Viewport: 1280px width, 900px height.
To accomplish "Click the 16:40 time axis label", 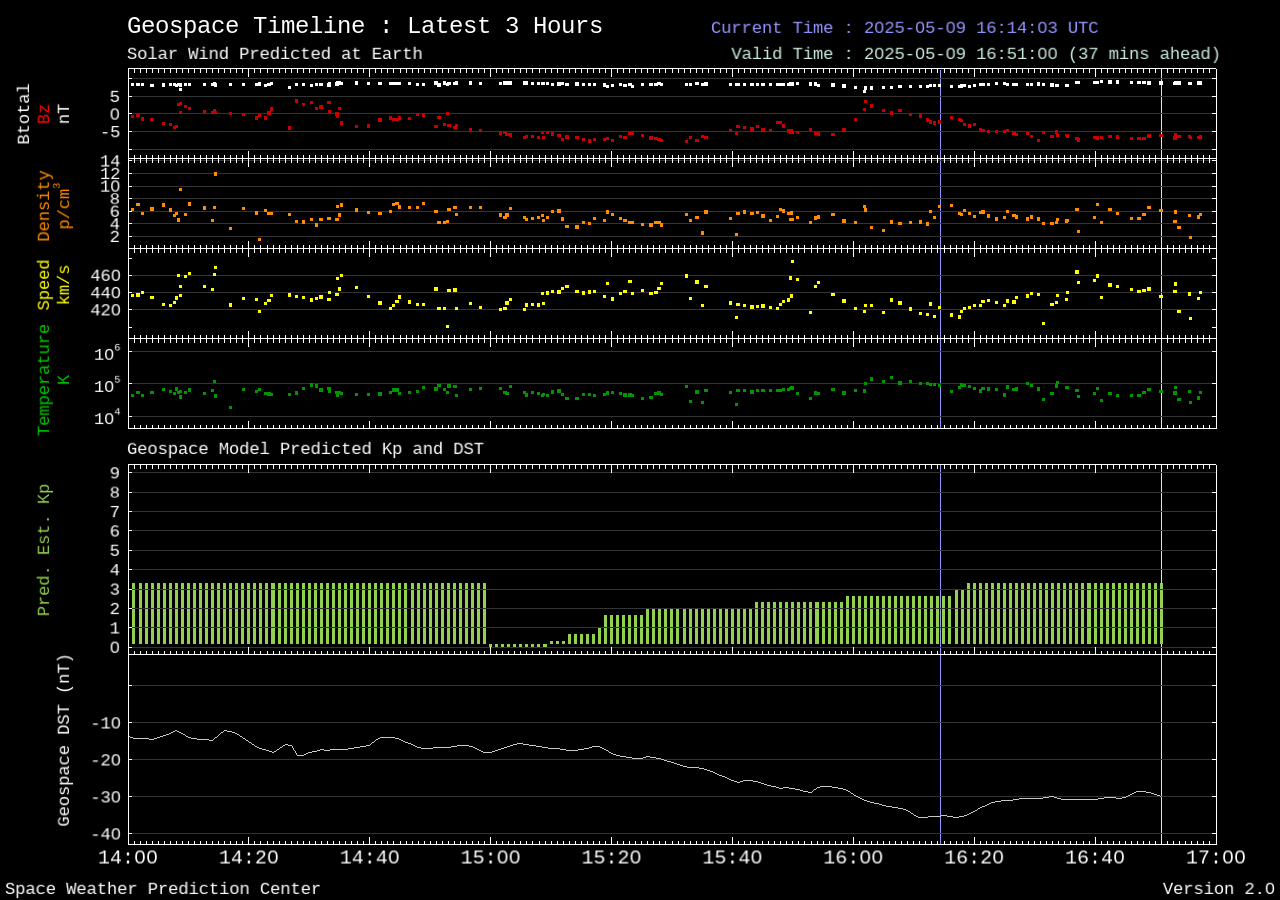I will [x=1095, y=858].
